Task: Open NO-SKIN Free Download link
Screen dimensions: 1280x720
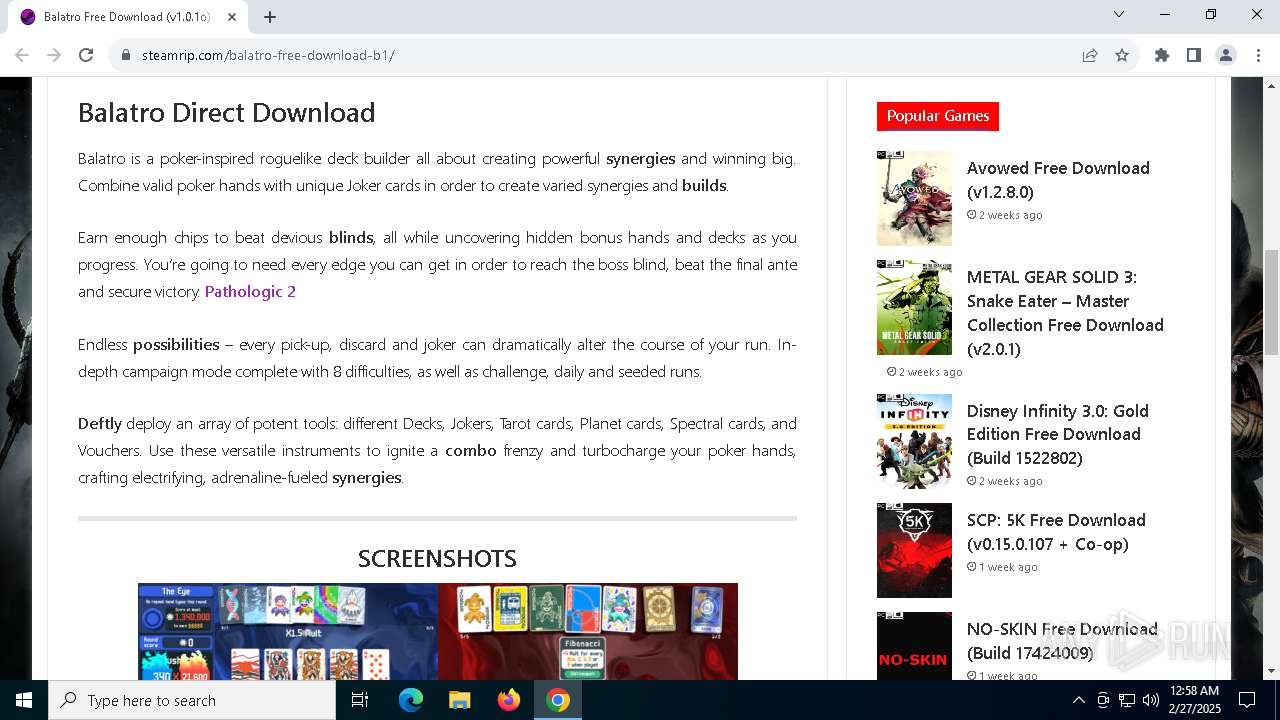Action: 1062,641
